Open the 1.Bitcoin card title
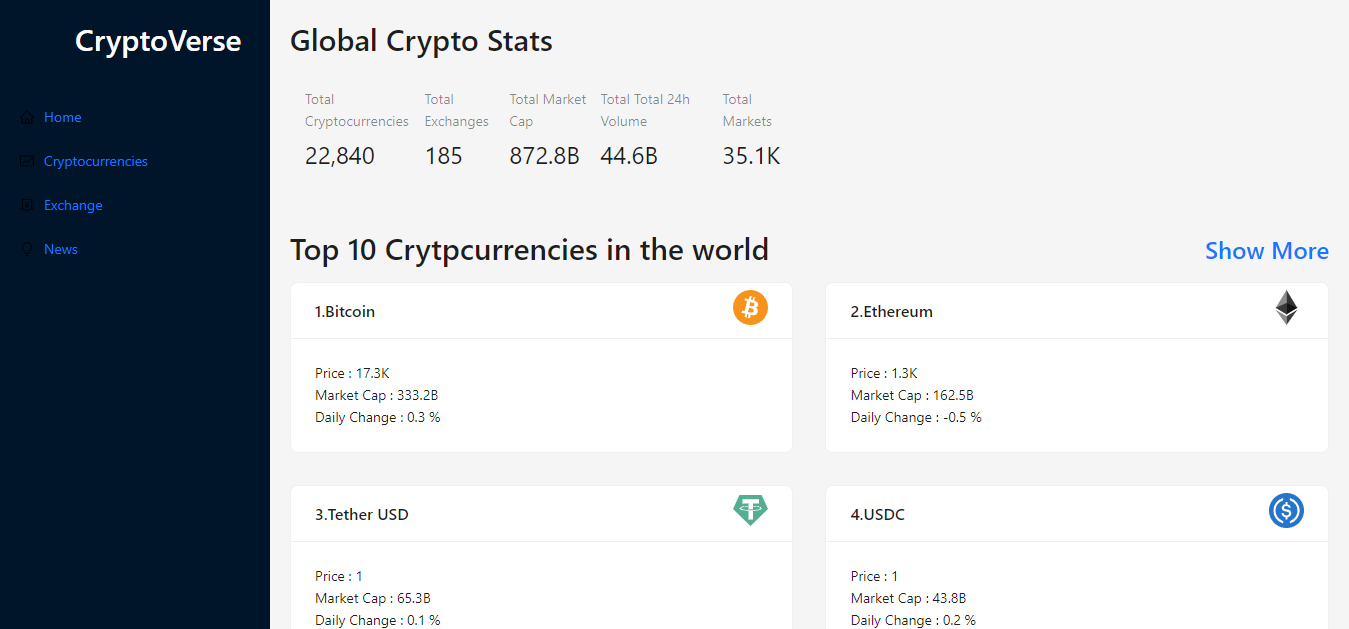 click(345, 312)
